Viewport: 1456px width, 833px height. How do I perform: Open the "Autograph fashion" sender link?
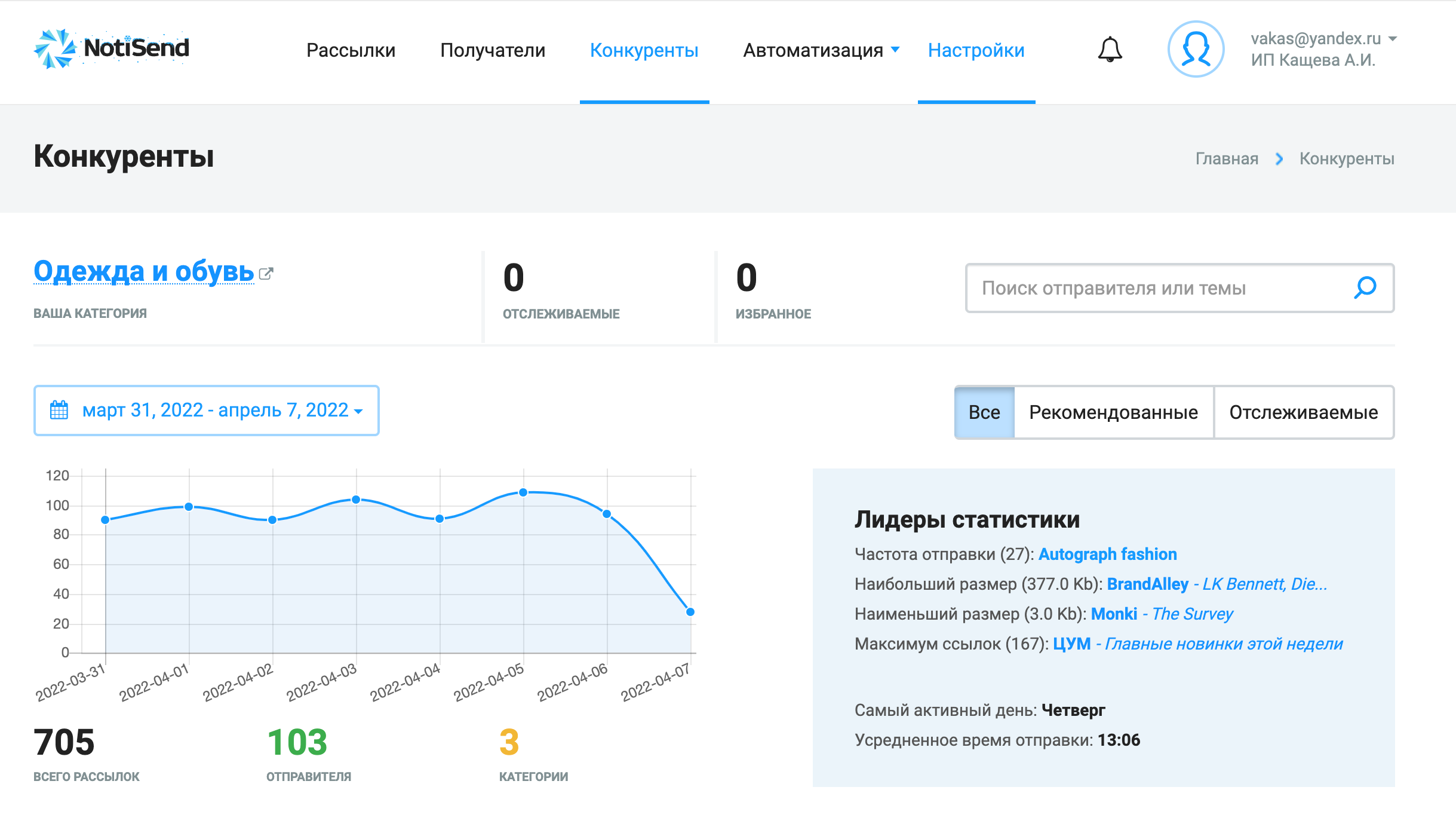tap(1107, 554)
